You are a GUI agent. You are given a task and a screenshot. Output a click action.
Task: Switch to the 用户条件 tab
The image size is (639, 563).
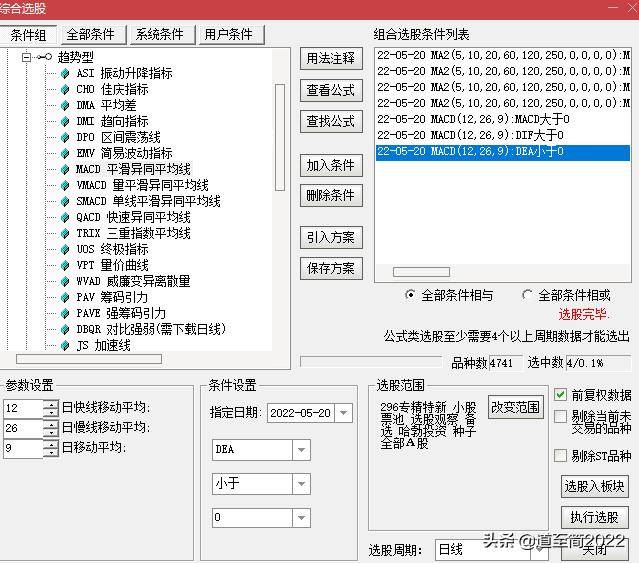tap(232, 35)
